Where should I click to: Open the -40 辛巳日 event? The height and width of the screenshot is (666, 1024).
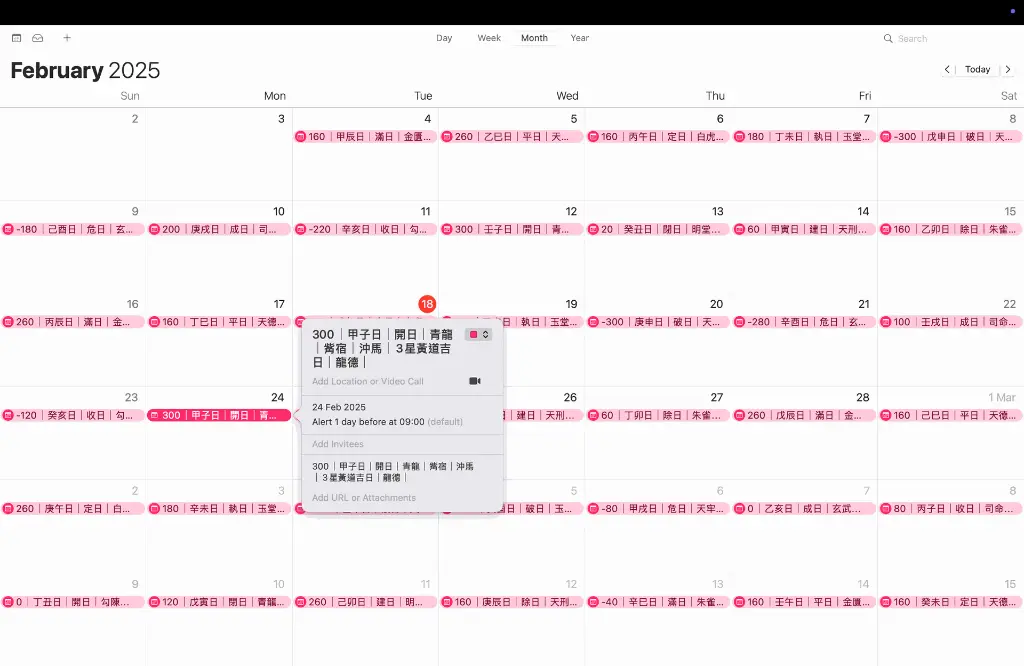click(x=658, y=602)
